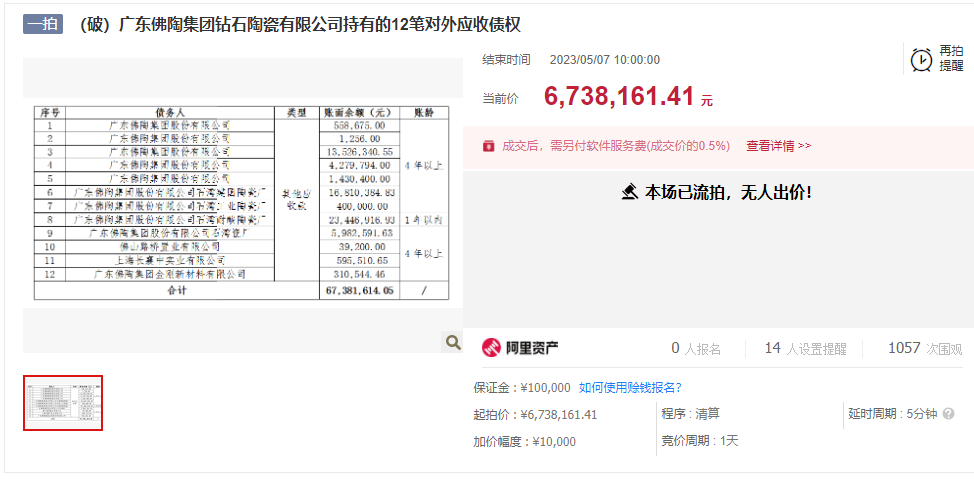Click the 起拍价 ¥6,738,161.41 text
Image resolution: width=974 pixels, height=479 pixels.
point(535,414)
